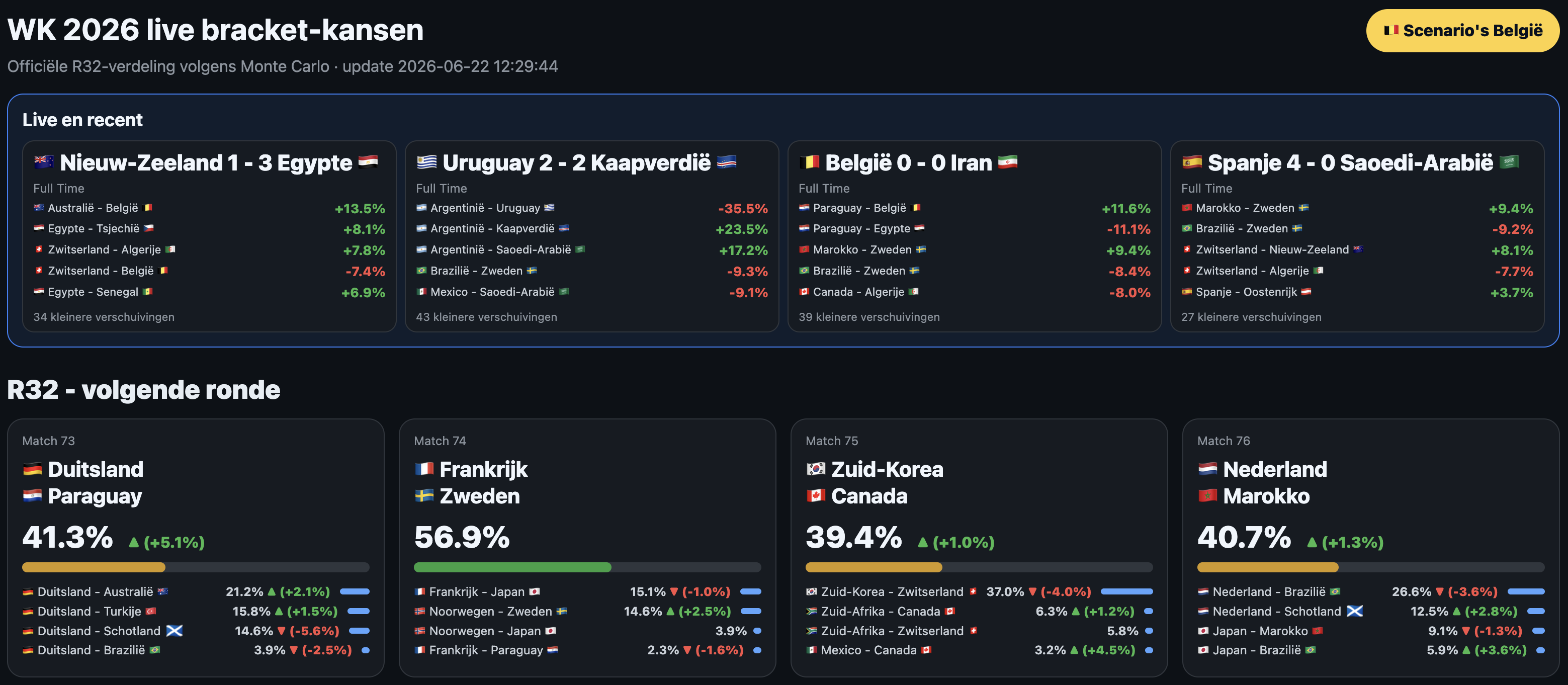The height and width of the screenshot is (685, 1568).
Task: Open the België 0 - 0 Iran header
Action: 908,162
